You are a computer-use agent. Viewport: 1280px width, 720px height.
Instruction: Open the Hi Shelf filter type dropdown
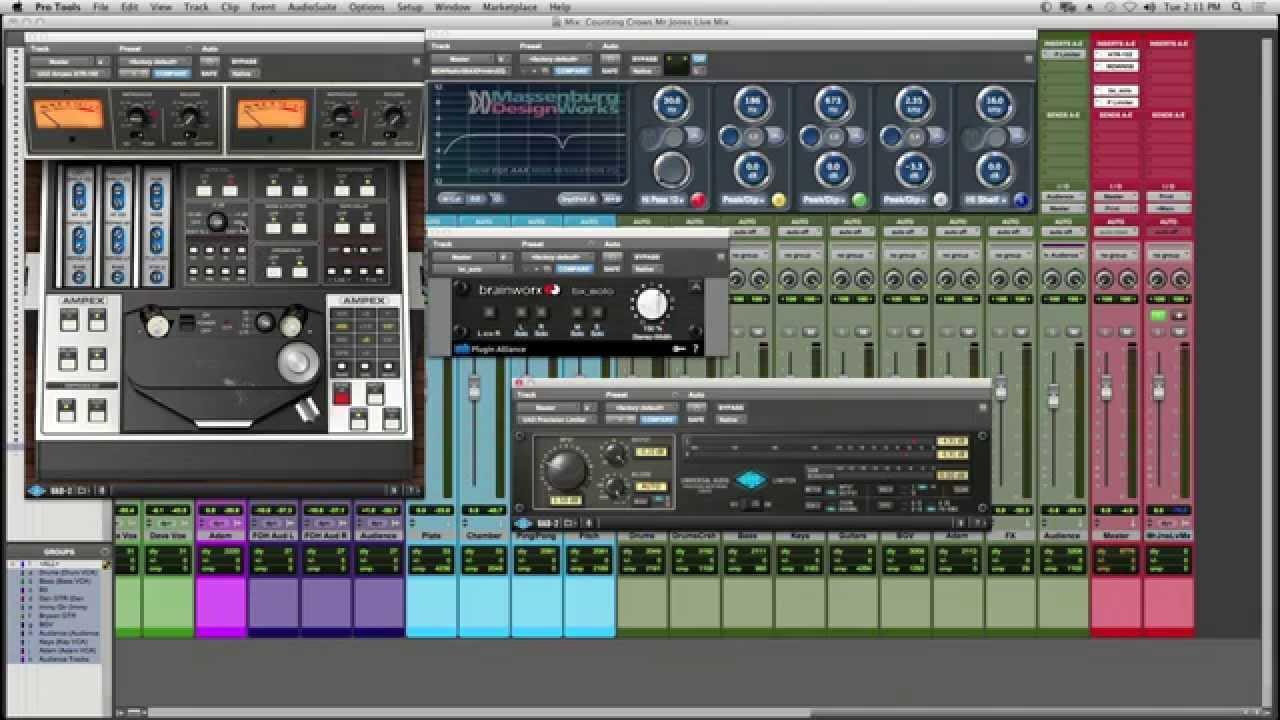[x=987, y=200]
